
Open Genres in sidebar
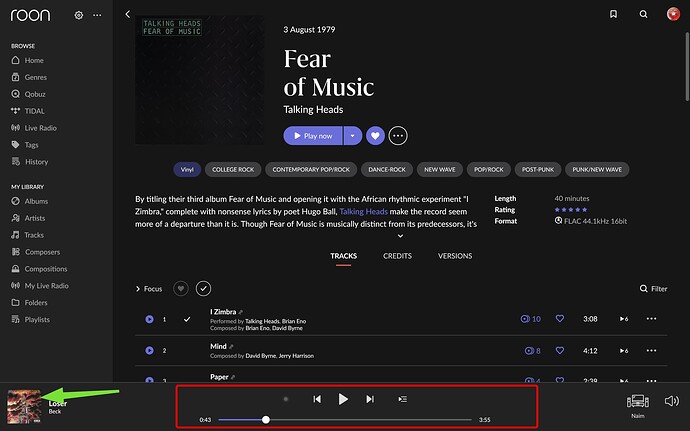[x=29, y=77]
